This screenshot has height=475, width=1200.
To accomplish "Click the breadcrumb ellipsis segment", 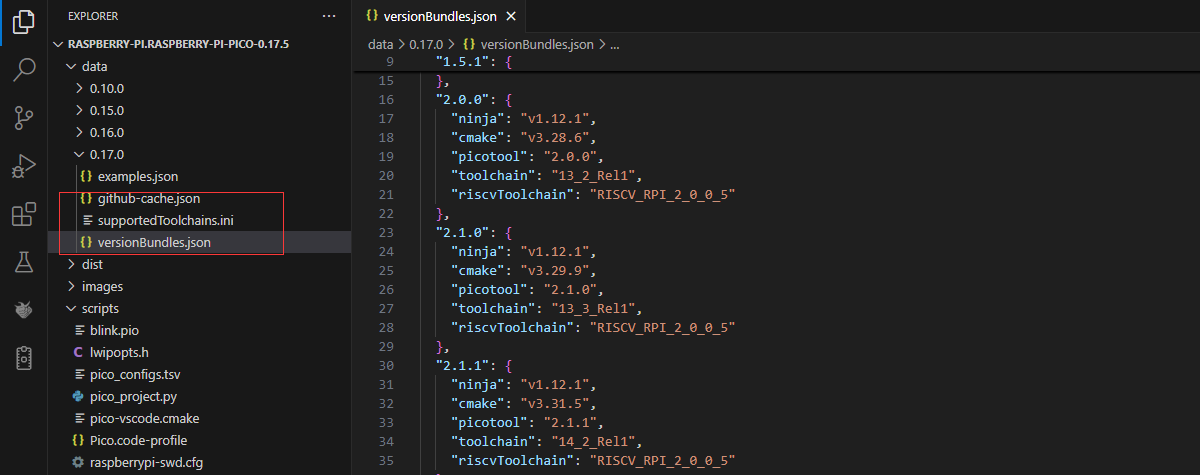I will 615,44.
